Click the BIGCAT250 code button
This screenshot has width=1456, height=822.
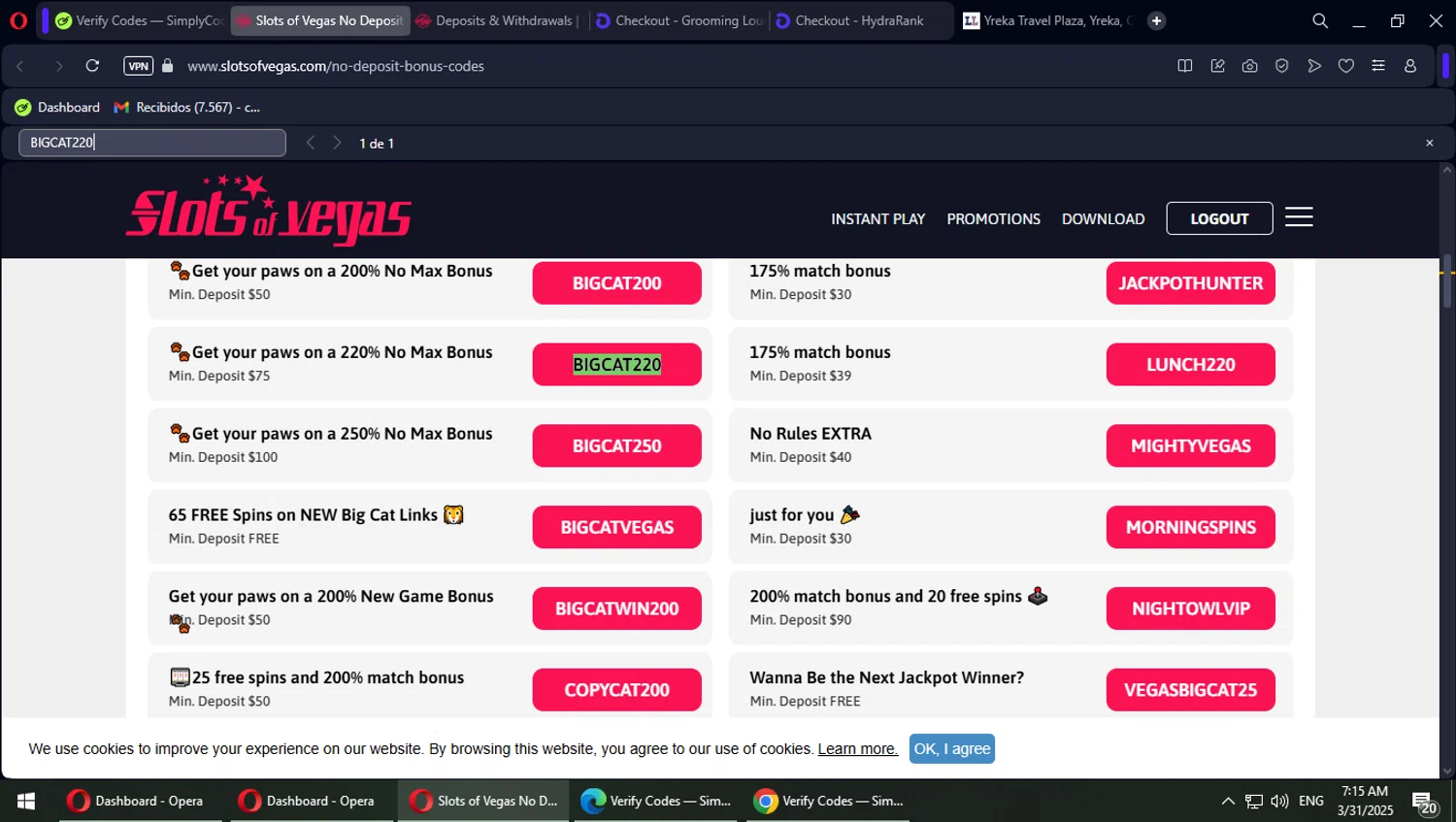click(616, 446)
